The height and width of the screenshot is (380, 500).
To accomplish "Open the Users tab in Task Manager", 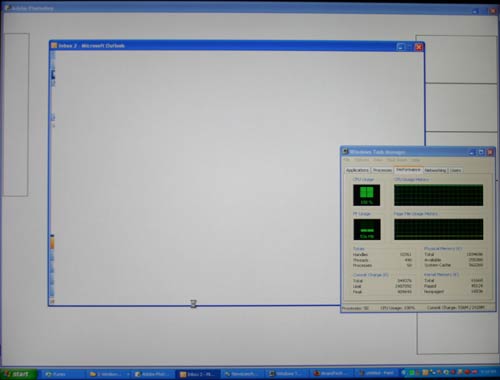I will (x=455, y=170).
